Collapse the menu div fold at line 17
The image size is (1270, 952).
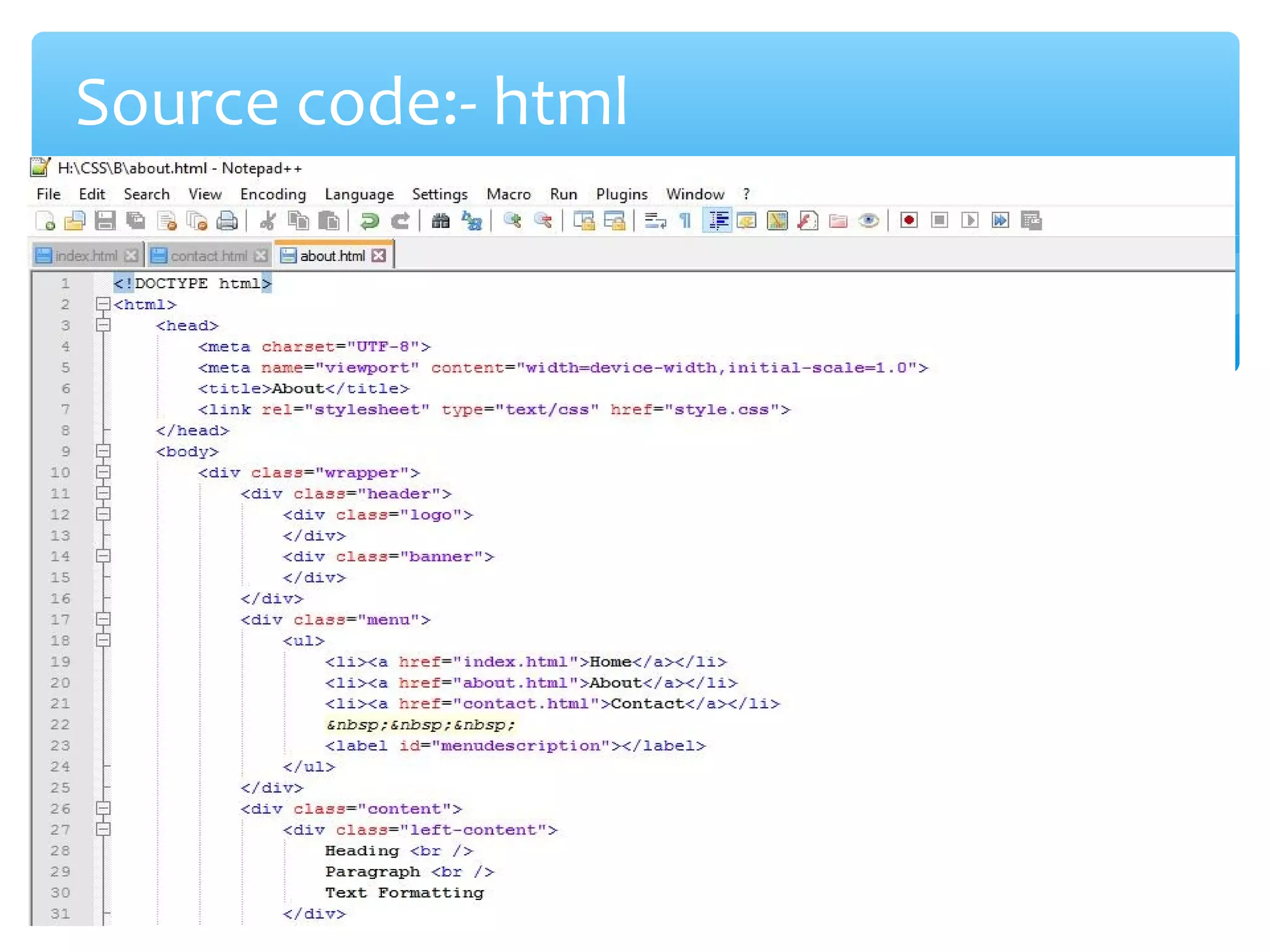103,619
